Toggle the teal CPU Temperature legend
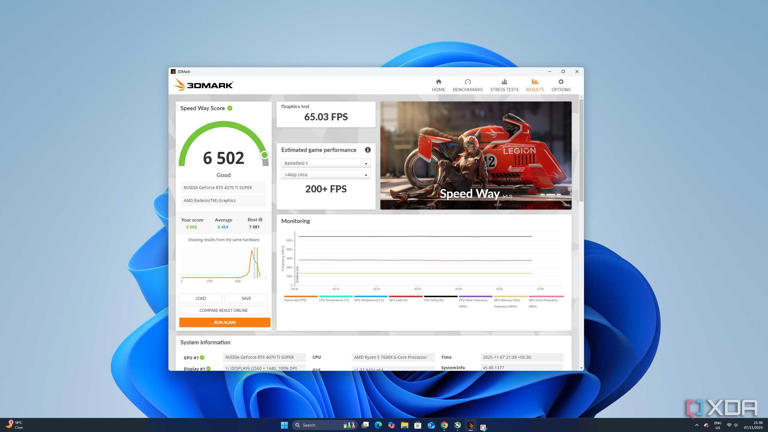 (336, 298)
